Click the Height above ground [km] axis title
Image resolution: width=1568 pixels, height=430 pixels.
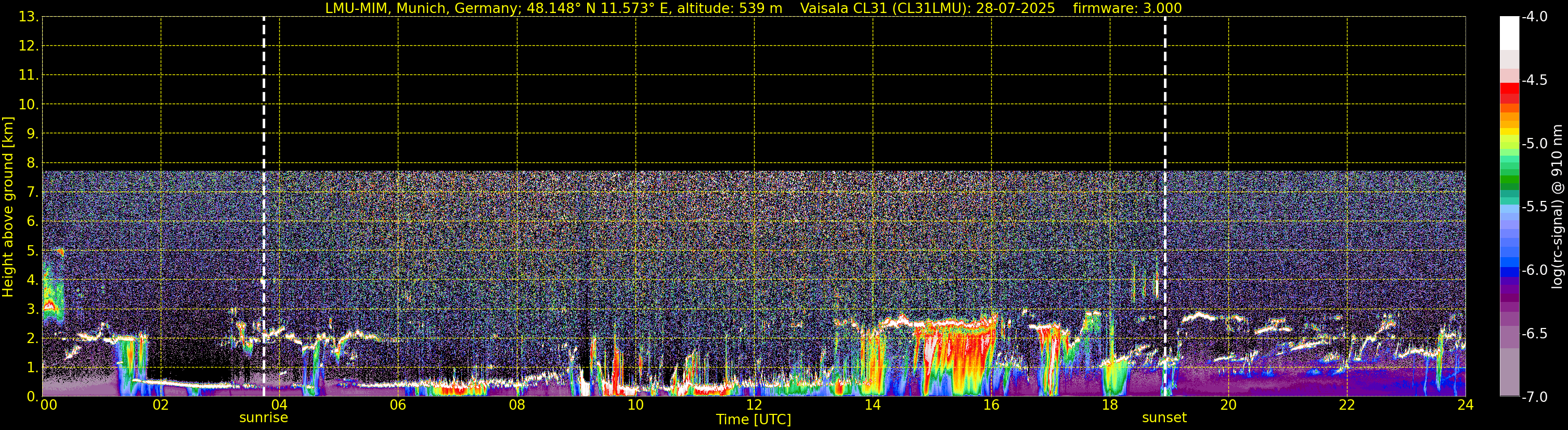(8, 207)
